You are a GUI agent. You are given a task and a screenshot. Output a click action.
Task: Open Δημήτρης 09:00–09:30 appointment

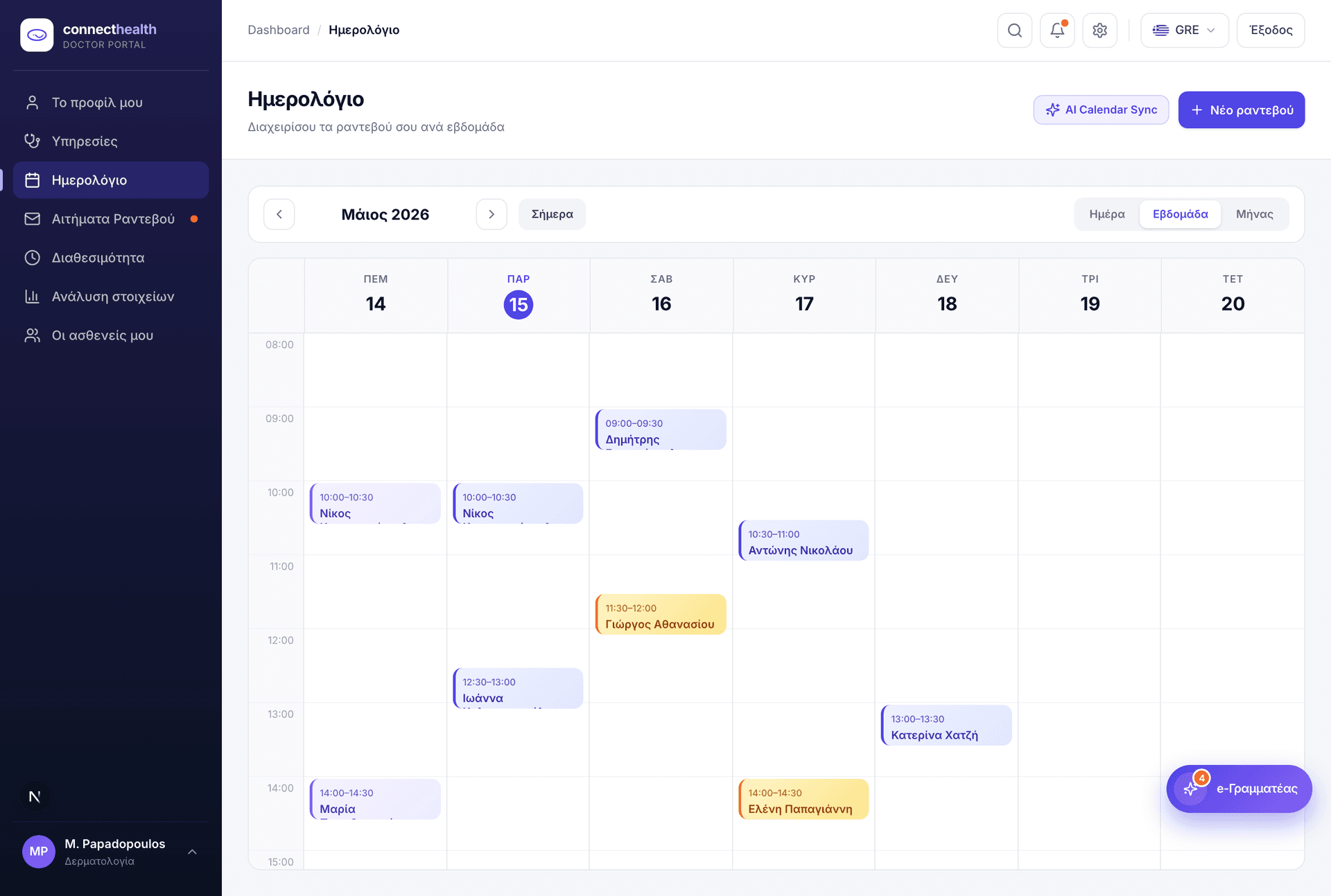click(661, 430)
